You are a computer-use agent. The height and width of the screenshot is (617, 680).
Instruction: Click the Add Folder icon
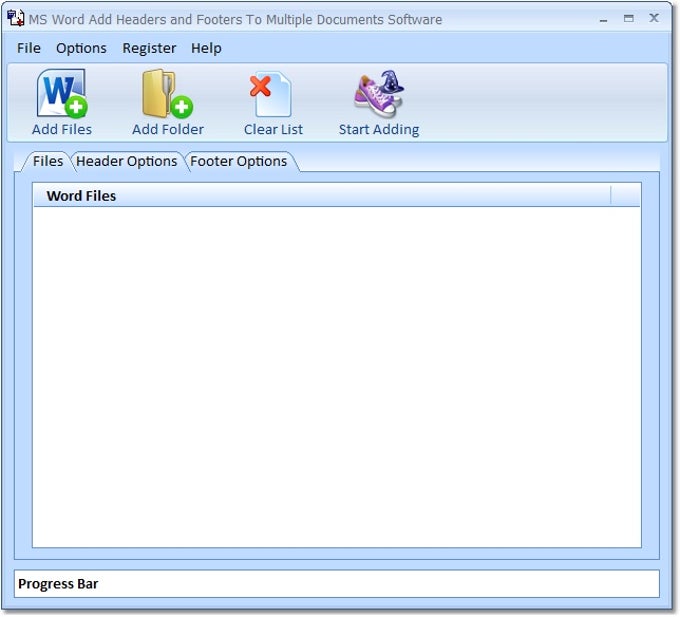[167, 94]
